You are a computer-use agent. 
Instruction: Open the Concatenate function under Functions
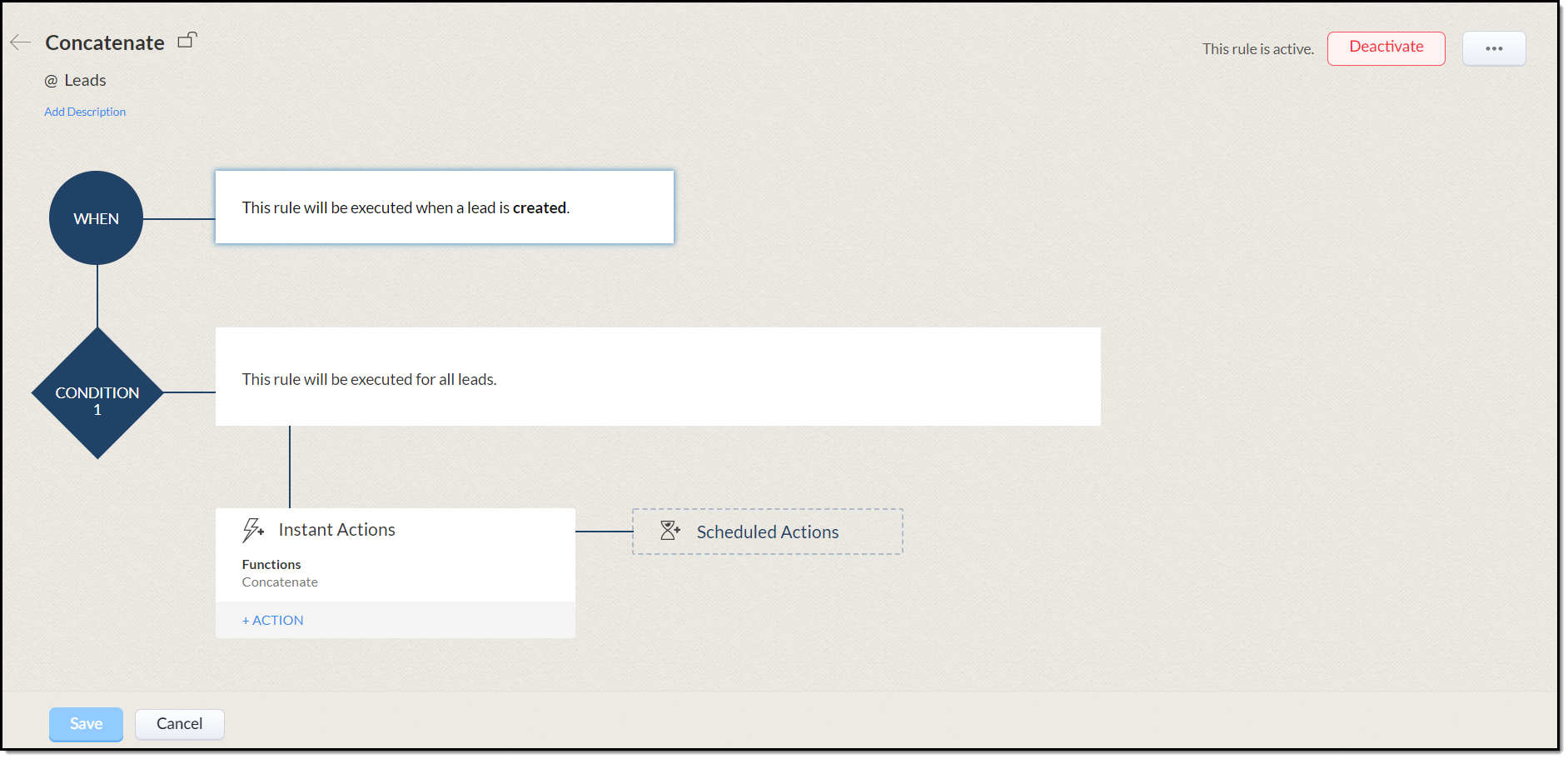point(280,582)
